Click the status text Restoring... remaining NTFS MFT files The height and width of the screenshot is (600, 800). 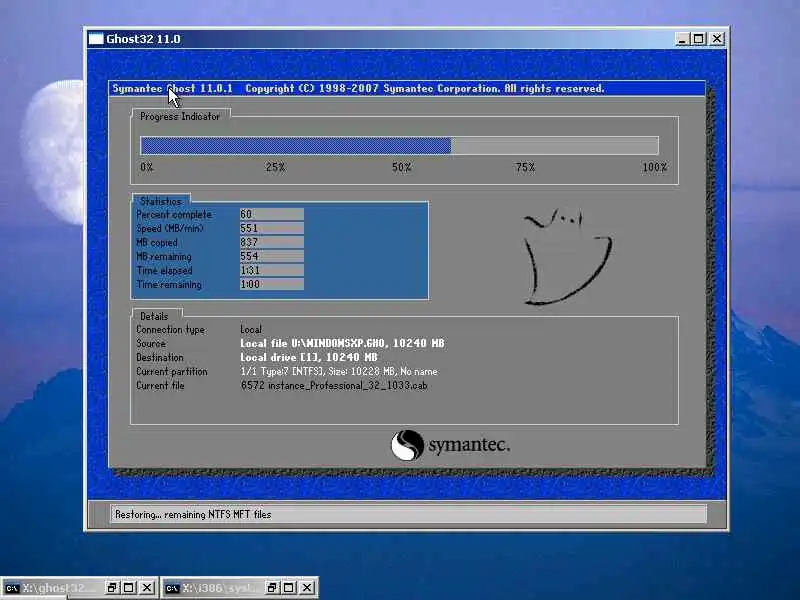pos(193,514)
